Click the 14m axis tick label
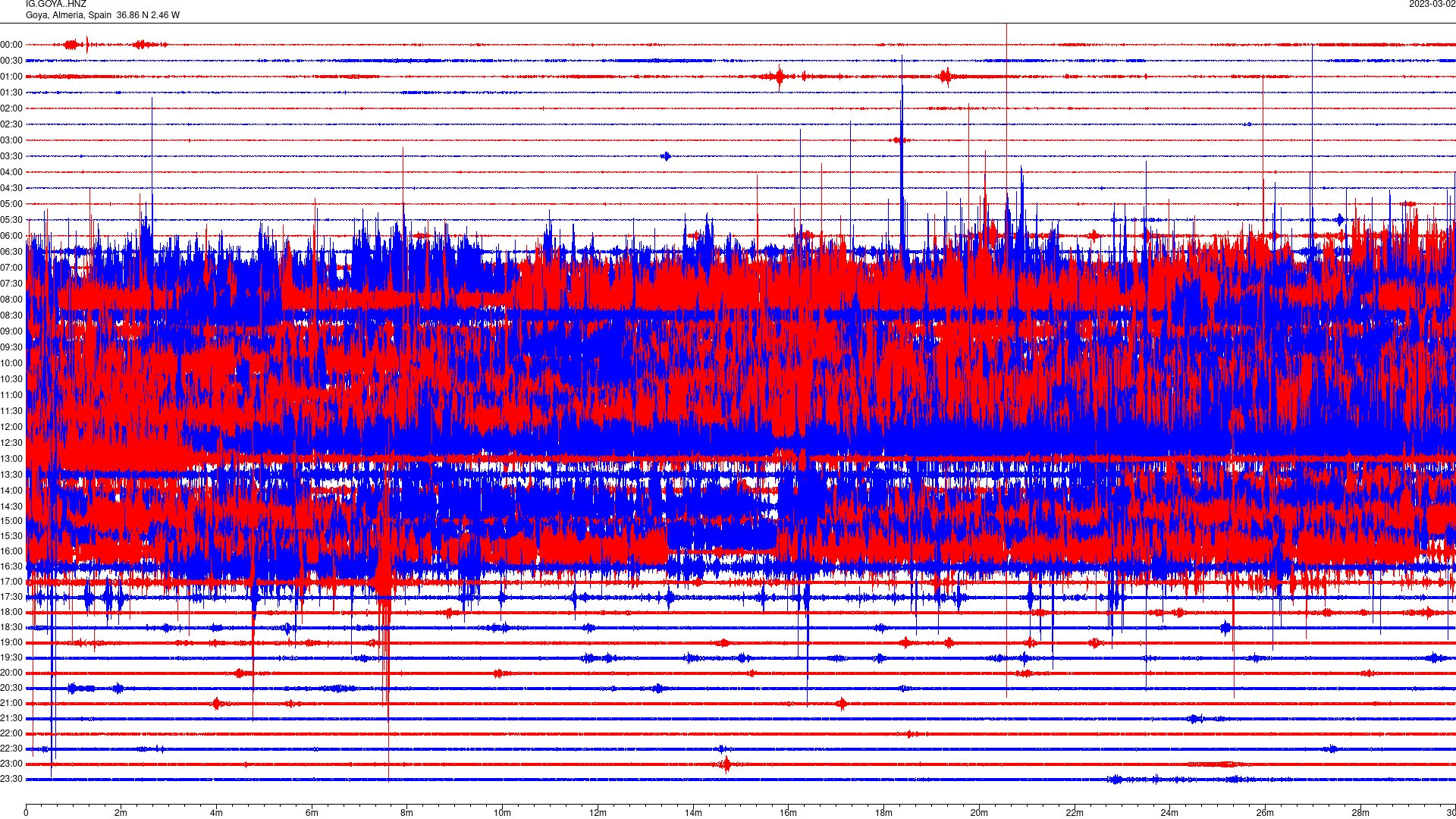Viewport: 1456px width, 819px height. point(693,813)
